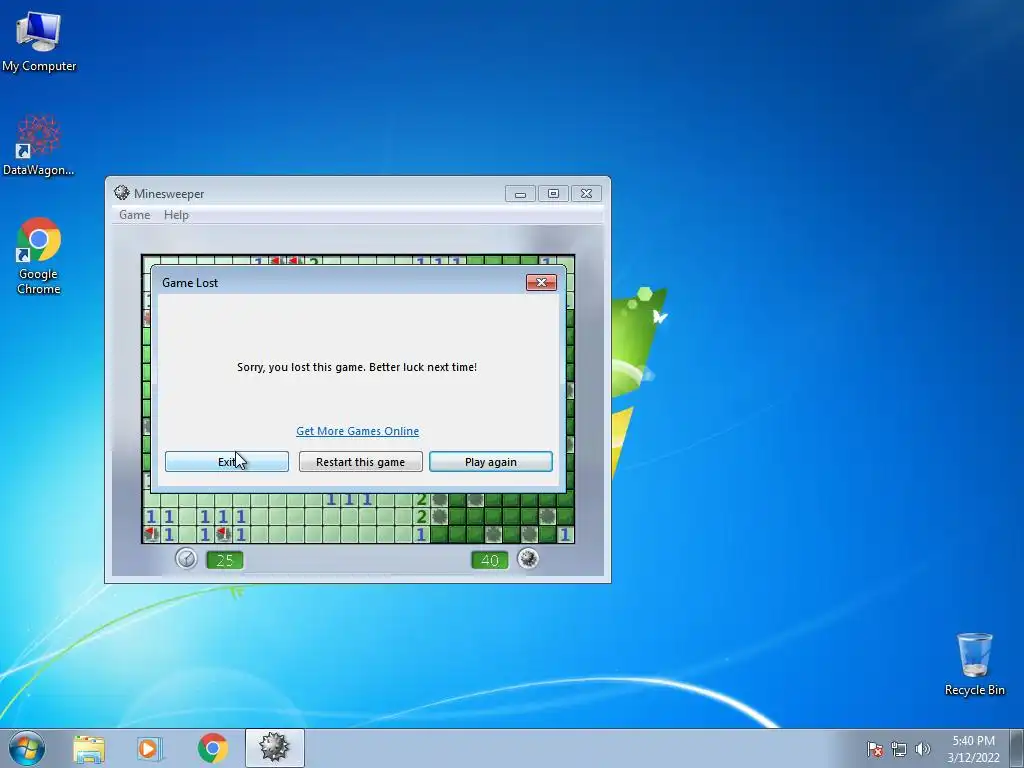This screenshot has height=768, width=1024.
Task: Close the Minesweeper window
Action: (x=586, y=194)
